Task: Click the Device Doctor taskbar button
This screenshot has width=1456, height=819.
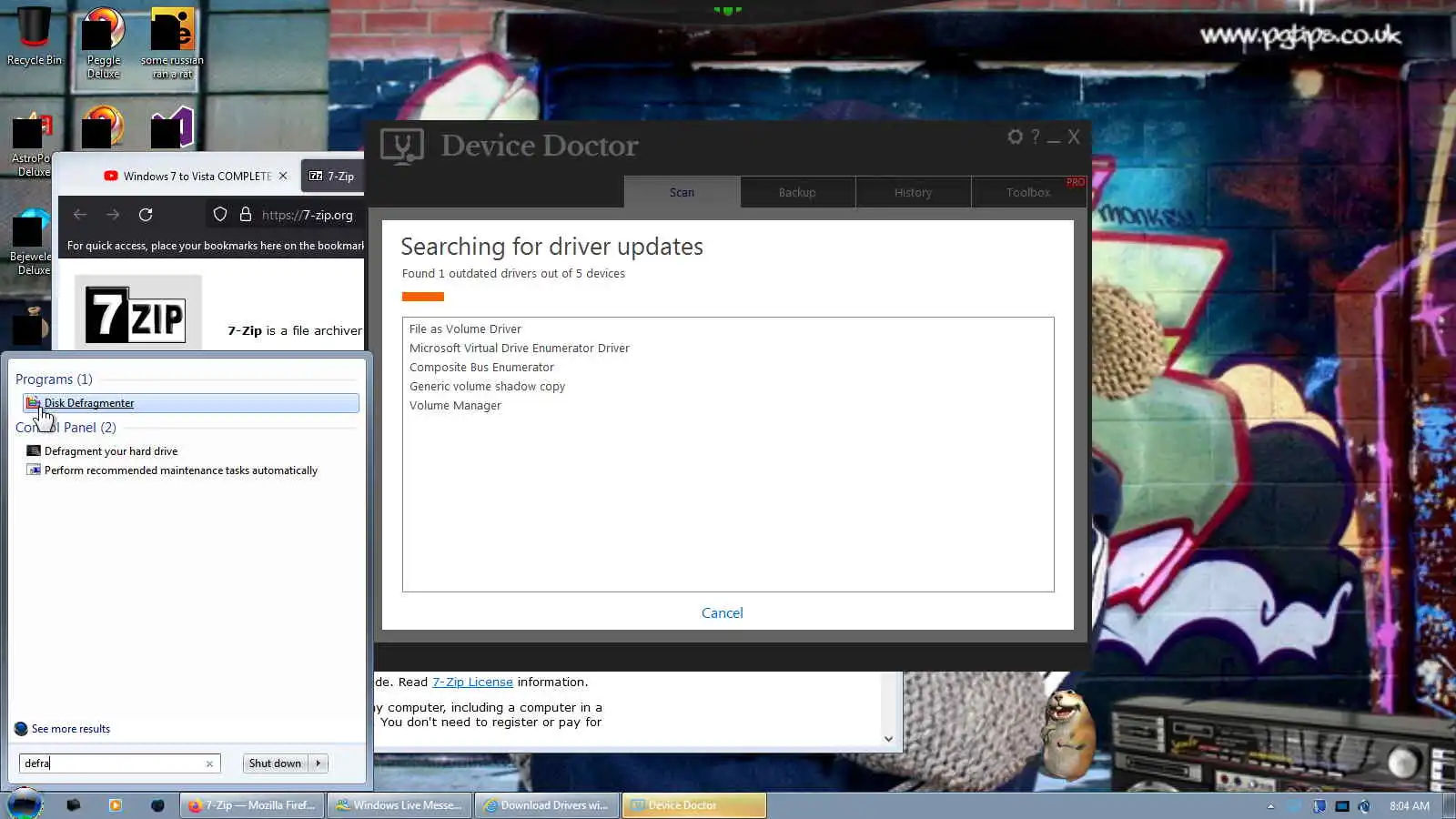Action: (694, 805)
